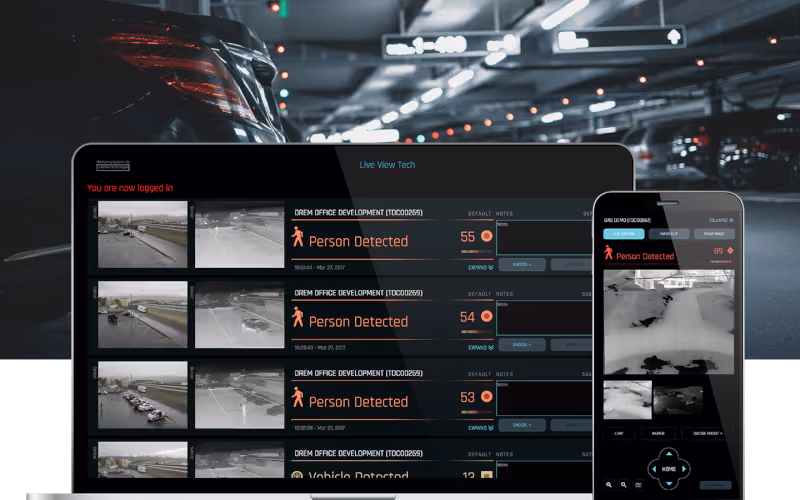Click the orange circle indicator beside 55

487,236
